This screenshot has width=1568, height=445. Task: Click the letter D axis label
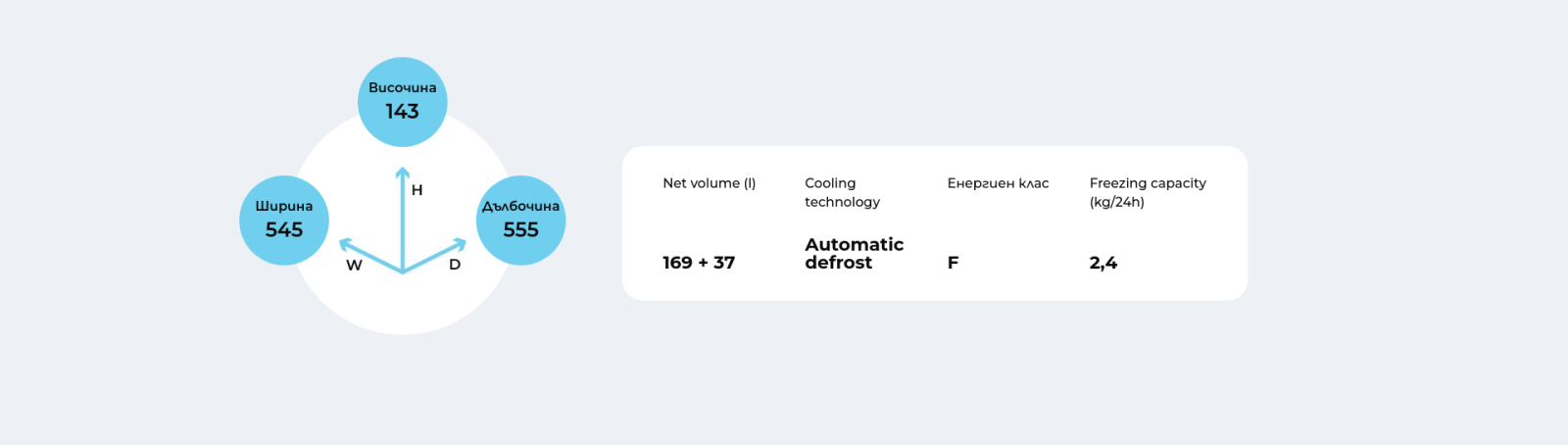[x=455, y=265]
